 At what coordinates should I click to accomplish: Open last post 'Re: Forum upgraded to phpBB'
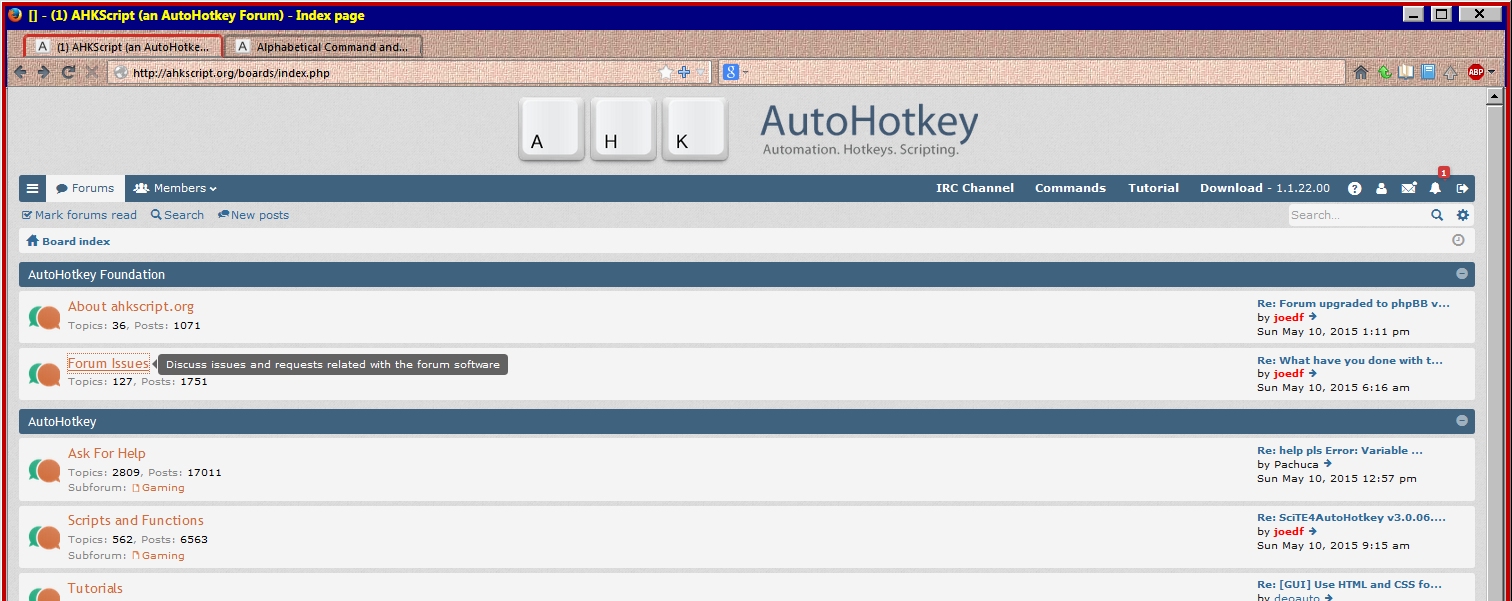point(1353,303)
